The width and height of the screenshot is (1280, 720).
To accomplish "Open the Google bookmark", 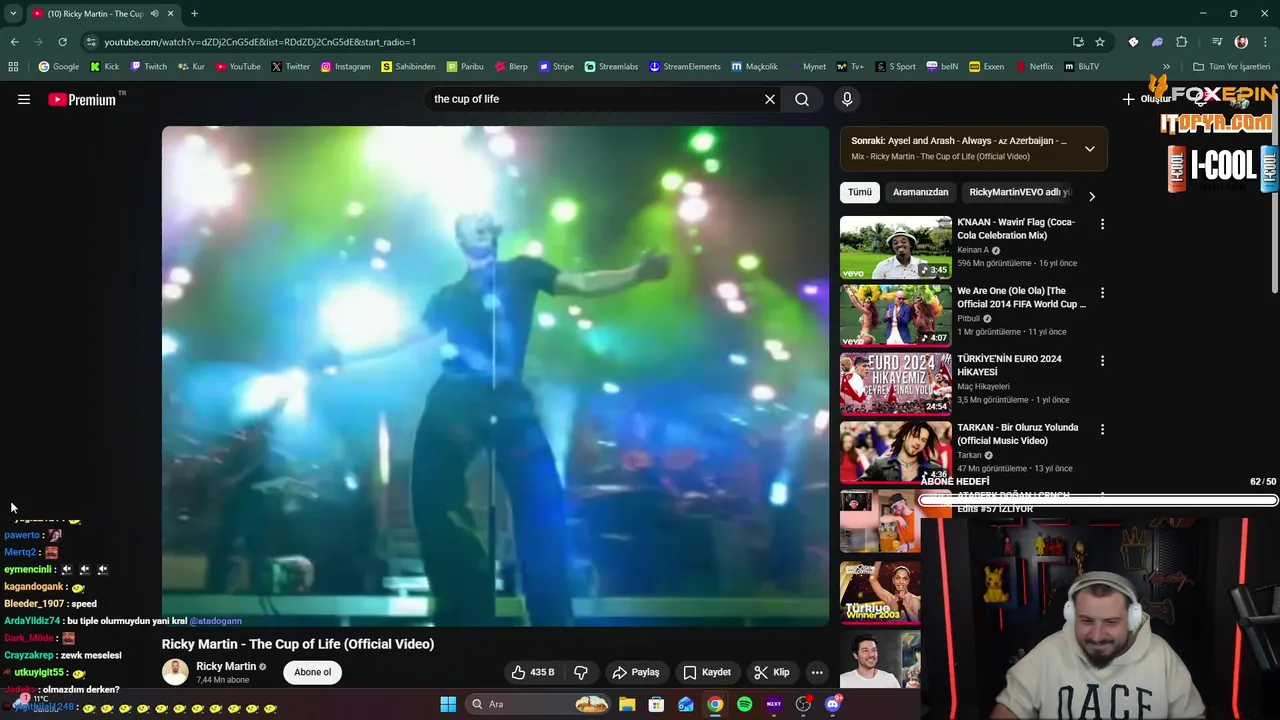I will point(58,67).
